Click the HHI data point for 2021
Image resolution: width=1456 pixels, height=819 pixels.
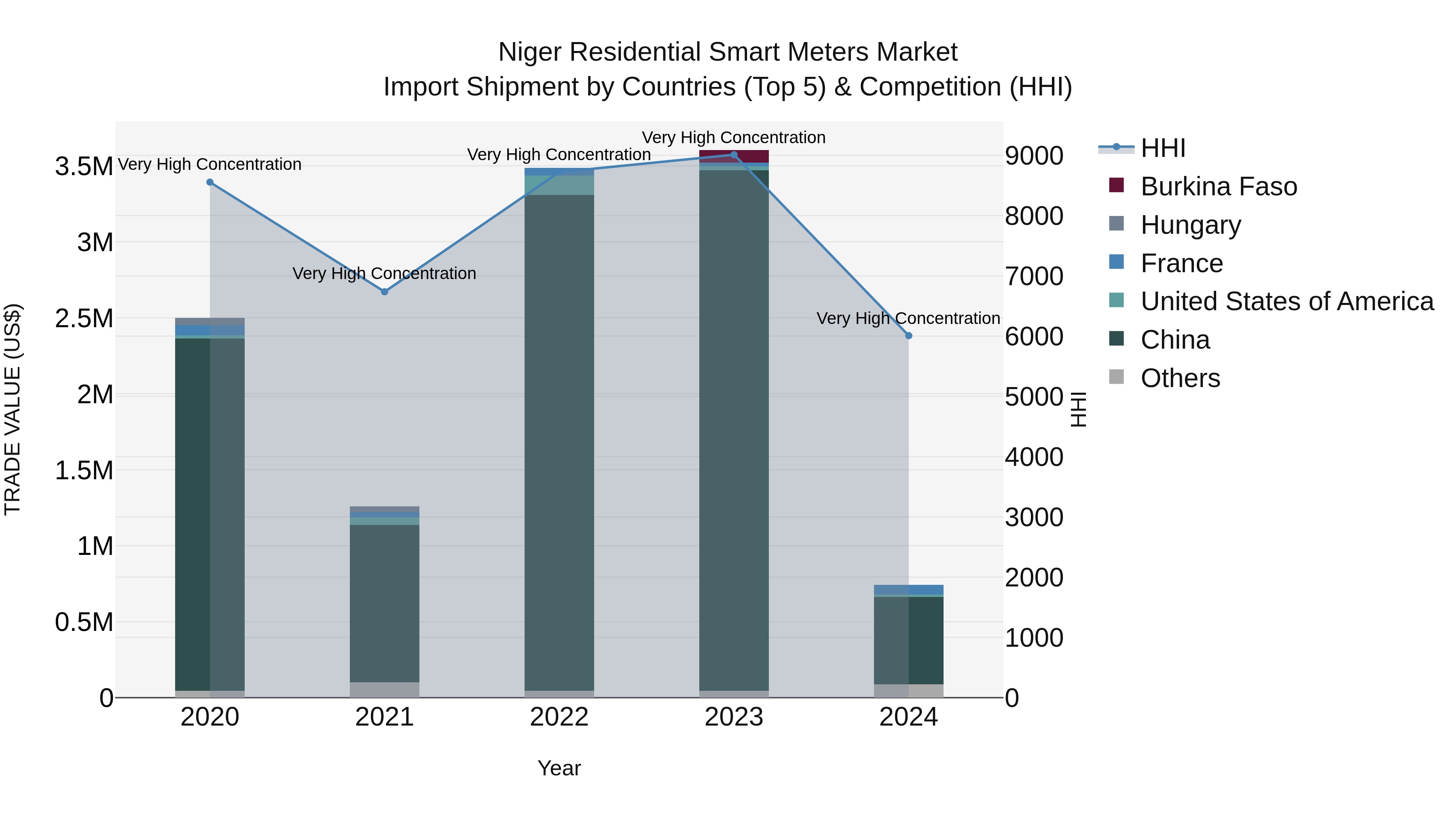[x=384, y=292]
